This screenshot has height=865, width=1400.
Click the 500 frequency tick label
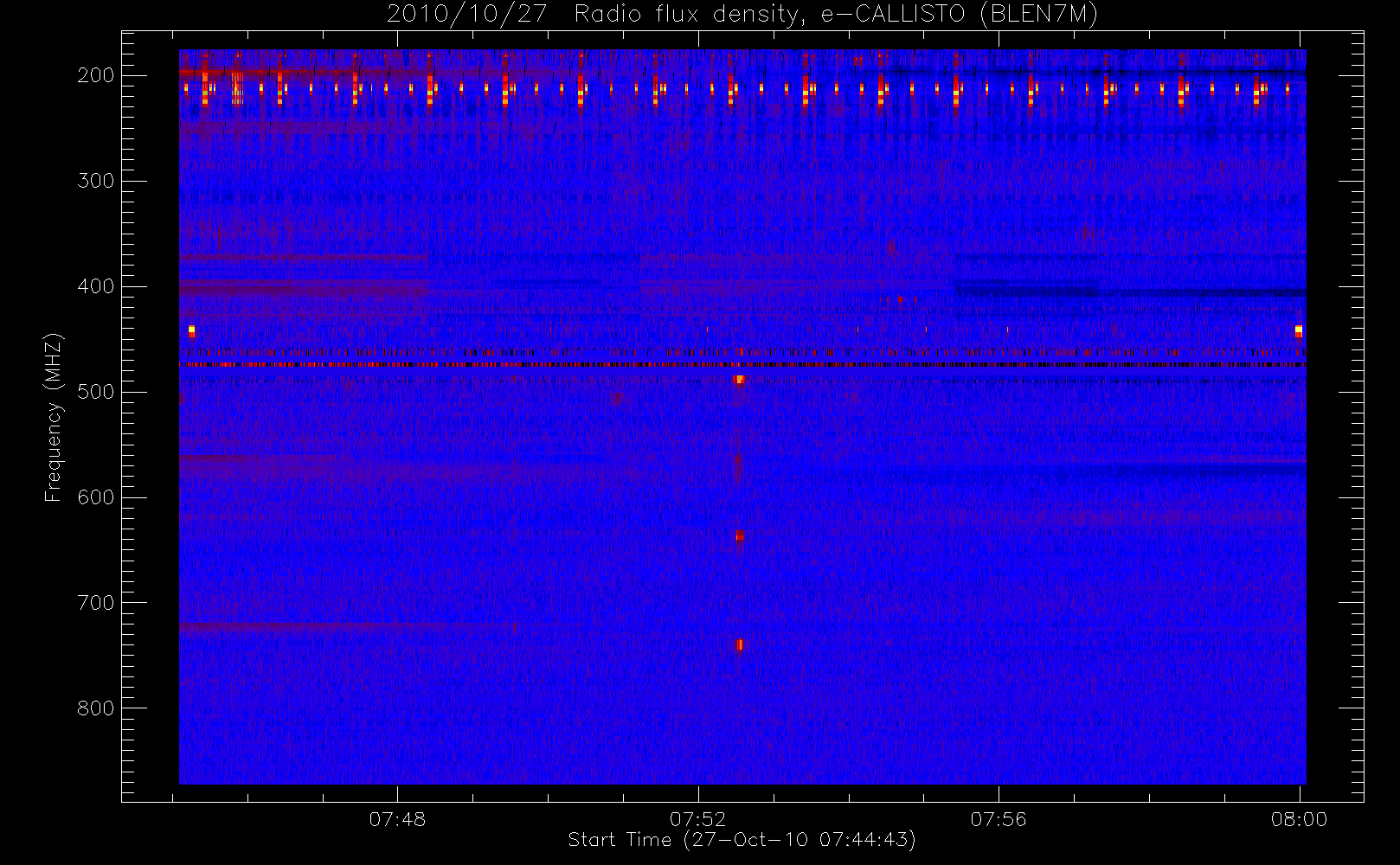[96, 392]
